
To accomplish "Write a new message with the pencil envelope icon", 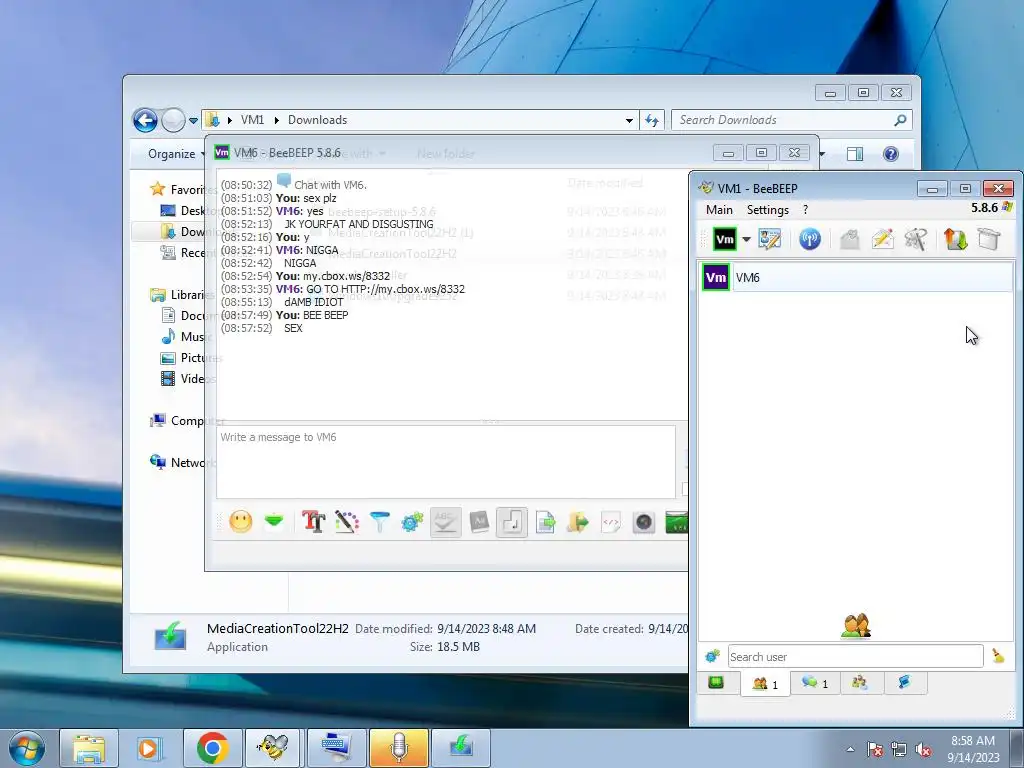I will tap(882, 239).
